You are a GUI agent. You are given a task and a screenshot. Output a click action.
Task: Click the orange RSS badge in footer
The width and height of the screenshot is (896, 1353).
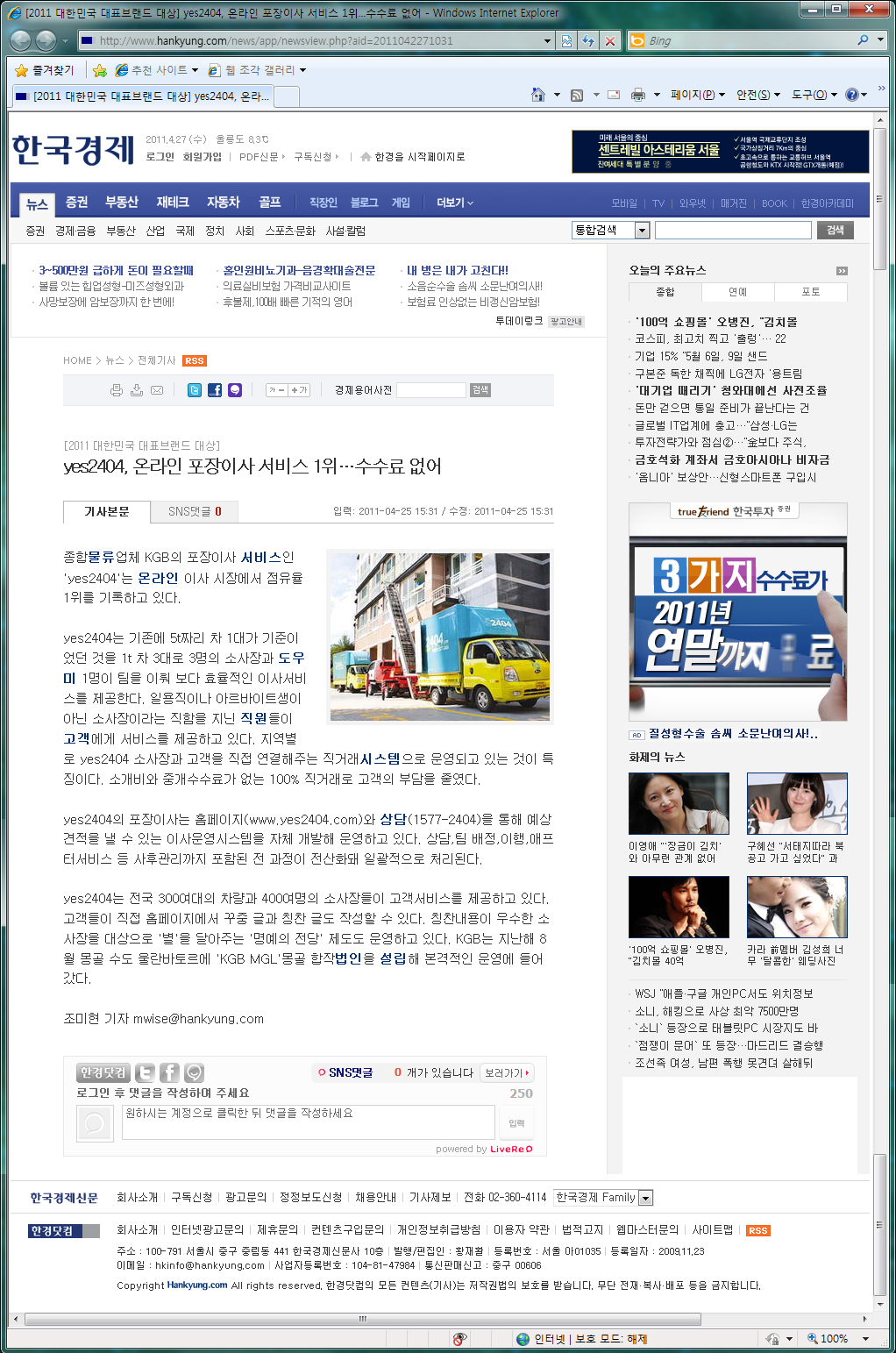[758, 1230]
